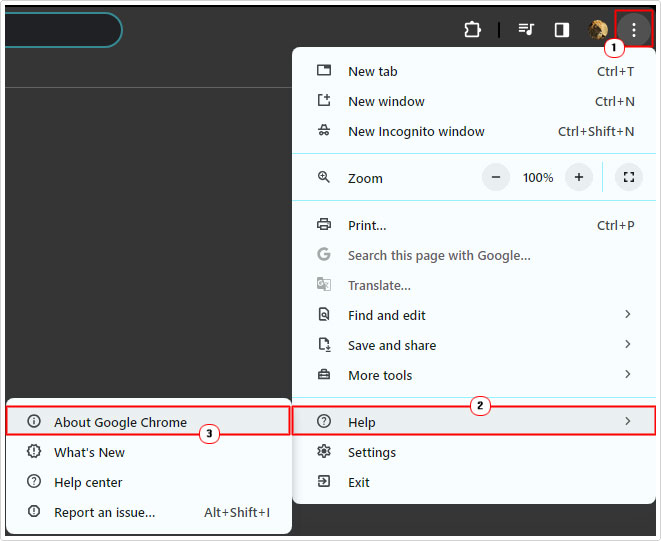Select the New window menu entry
This screenshot has height=541, width=661.
pyautogui.click(x=474, y=101)
